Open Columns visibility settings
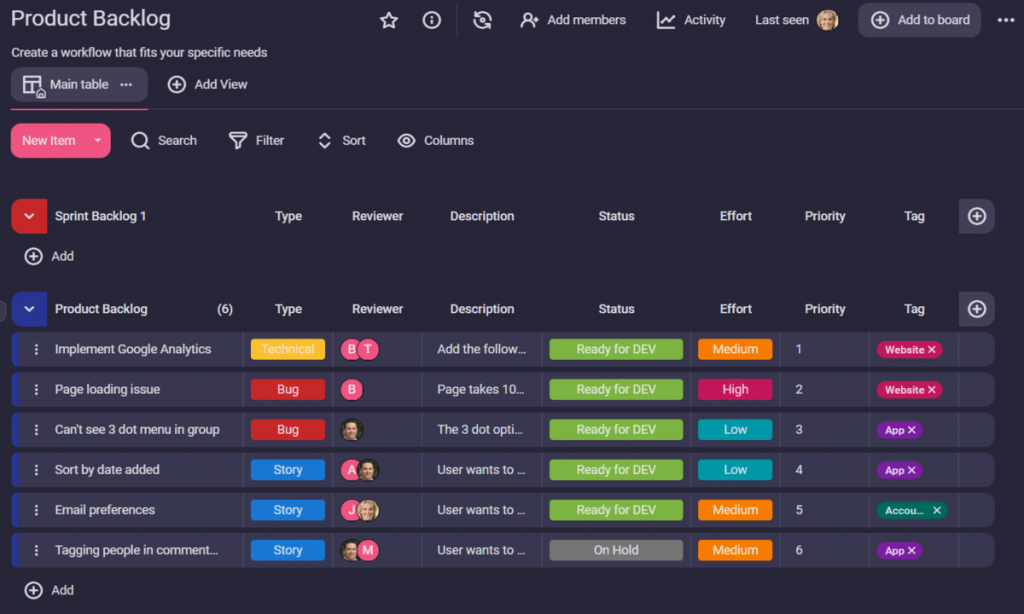The height and width of the screenshot is (614, 1024). 435,141
